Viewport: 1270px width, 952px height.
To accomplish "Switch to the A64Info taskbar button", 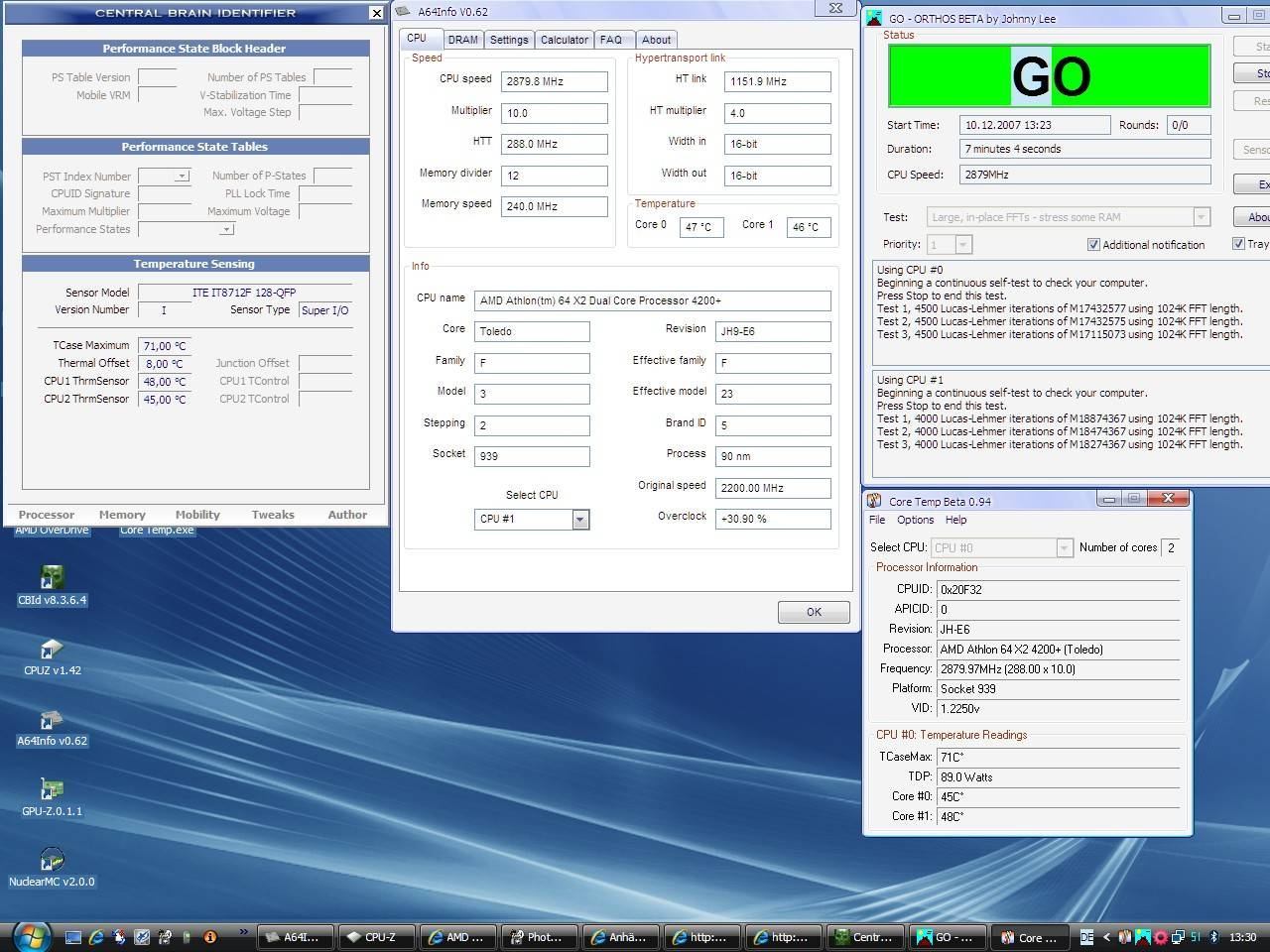I will coord(295,937).
